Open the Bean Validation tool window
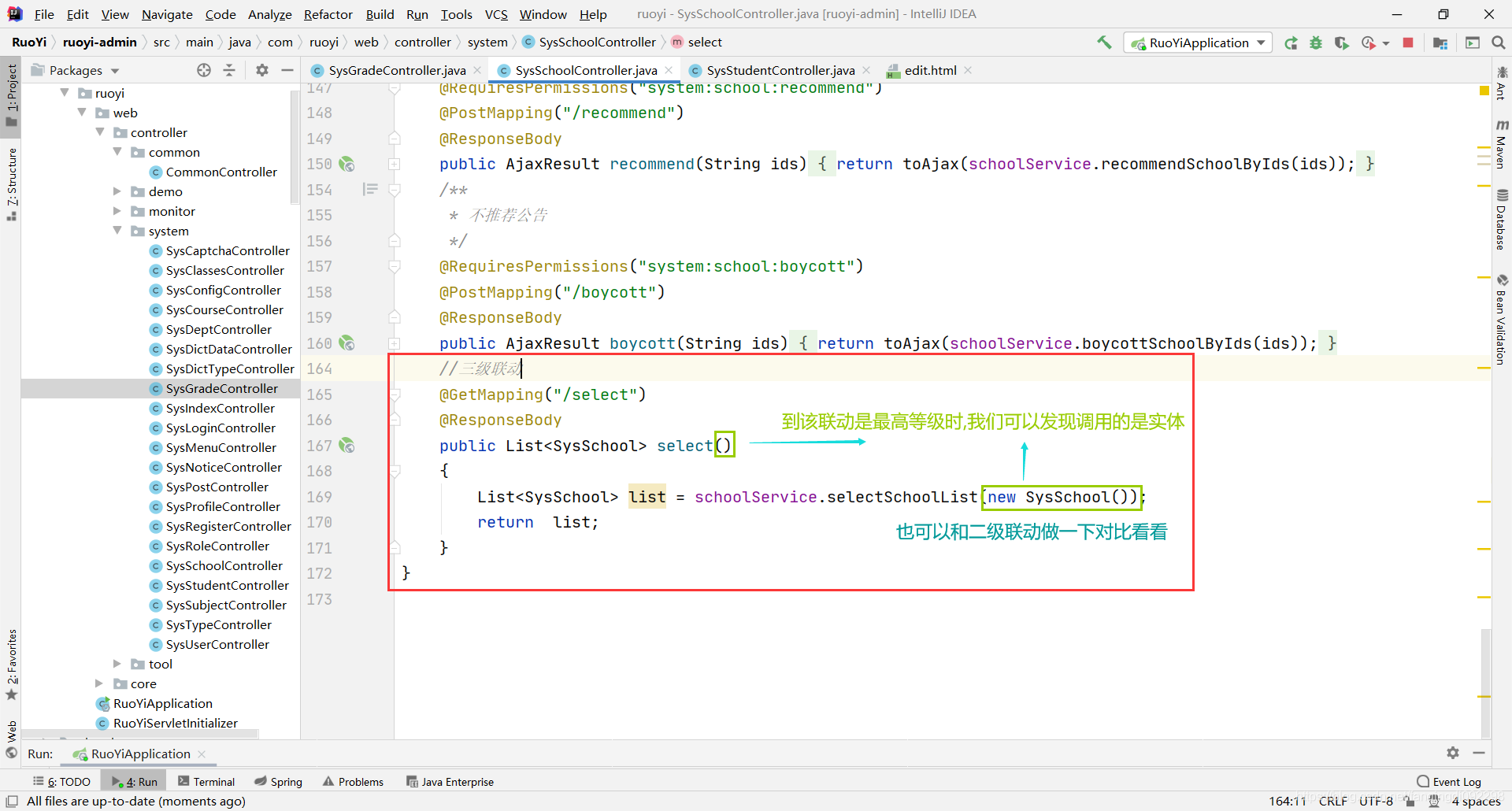The image size is (1512, 811). (1502, 320)
